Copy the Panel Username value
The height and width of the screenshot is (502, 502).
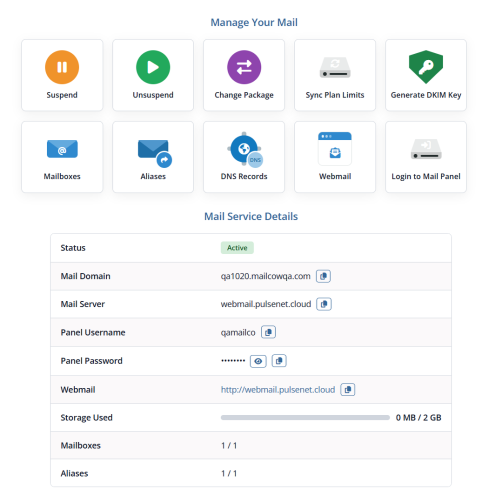point(268,332)
